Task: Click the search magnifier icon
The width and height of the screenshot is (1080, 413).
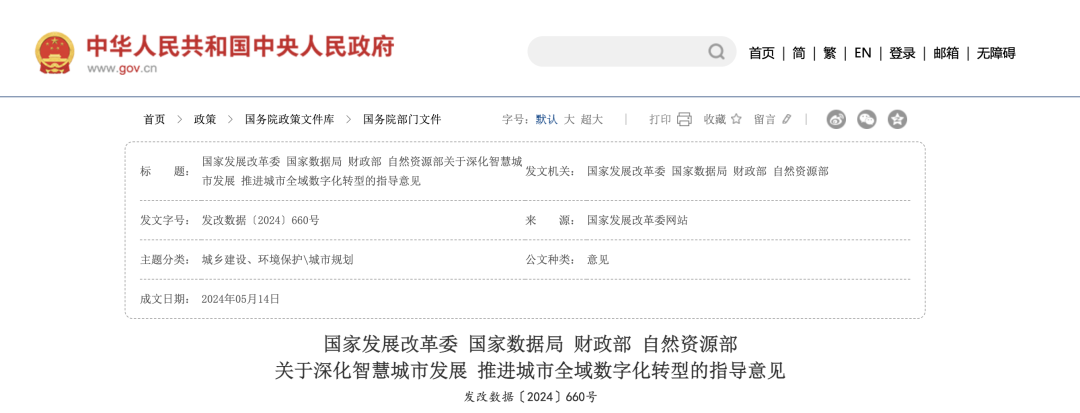Action: tap(716, 52)
